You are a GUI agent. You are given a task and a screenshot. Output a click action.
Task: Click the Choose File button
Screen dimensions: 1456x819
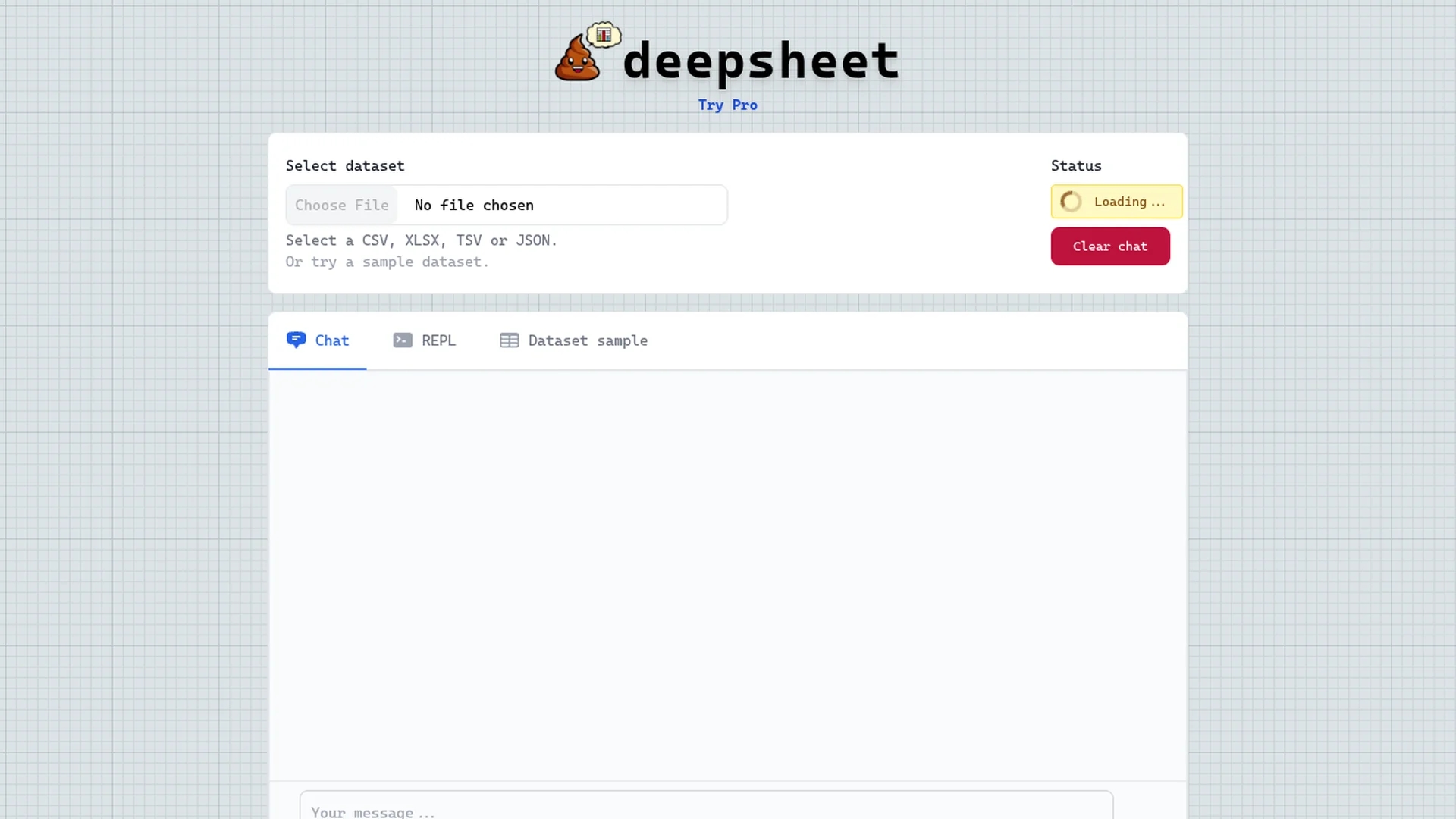click(x=342, y=205)
